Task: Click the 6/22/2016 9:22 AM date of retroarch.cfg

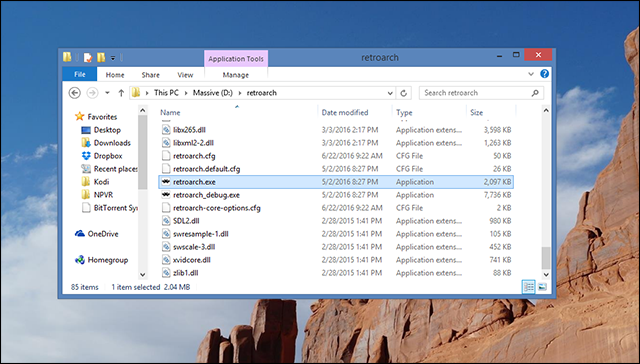Action: click(352, 156)
